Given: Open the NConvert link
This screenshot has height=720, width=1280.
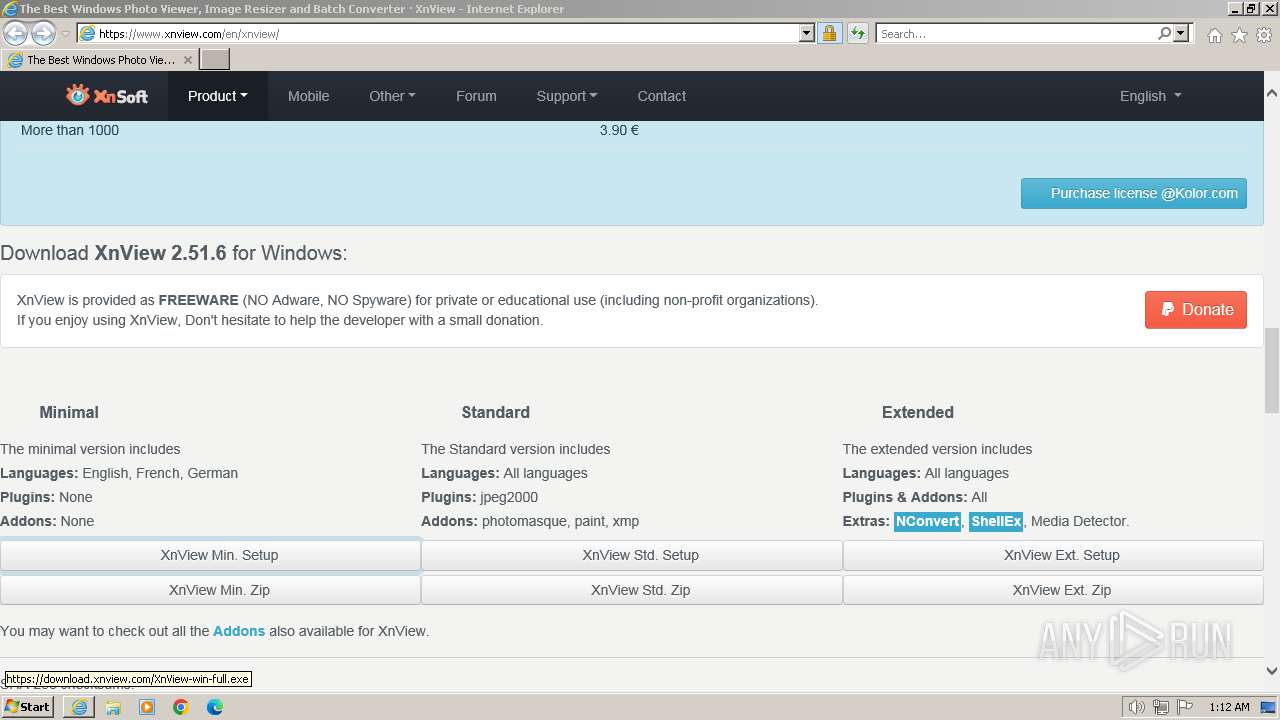Looking at the screenshot, I should click(927, 521).
